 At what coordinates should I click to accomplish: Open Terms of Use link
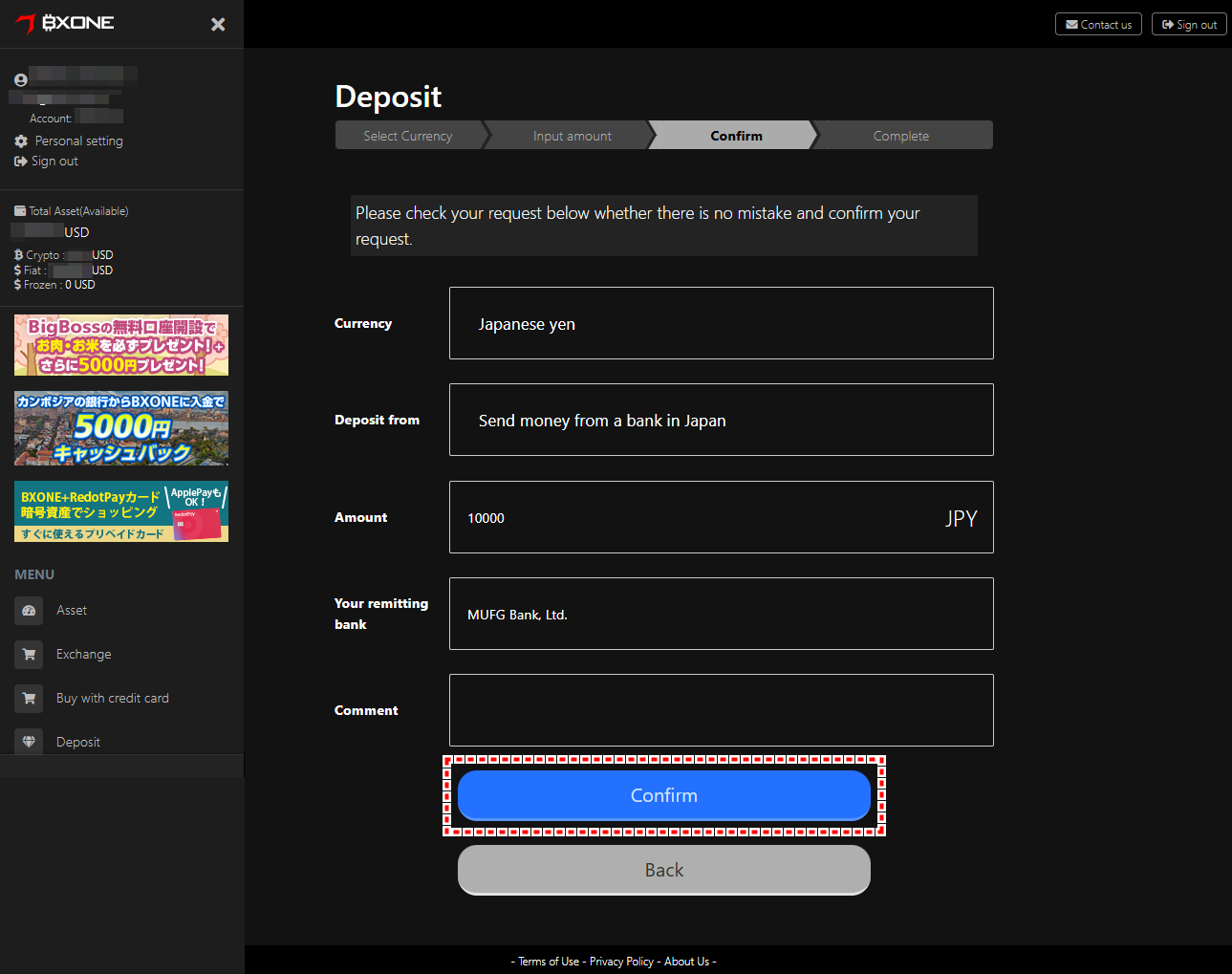(x=549, y=962)
